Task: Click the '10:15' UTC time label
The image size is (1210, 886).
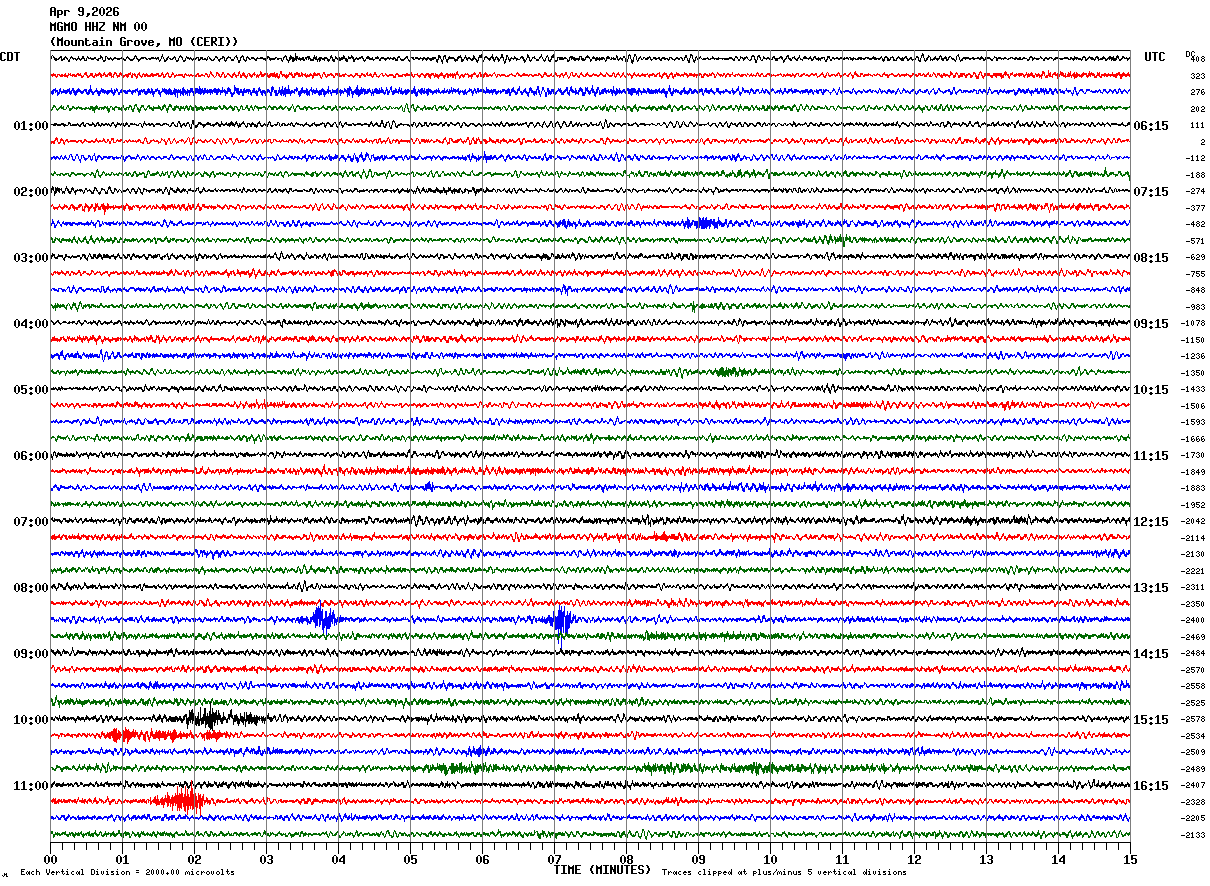Action: click(1151, 390)
